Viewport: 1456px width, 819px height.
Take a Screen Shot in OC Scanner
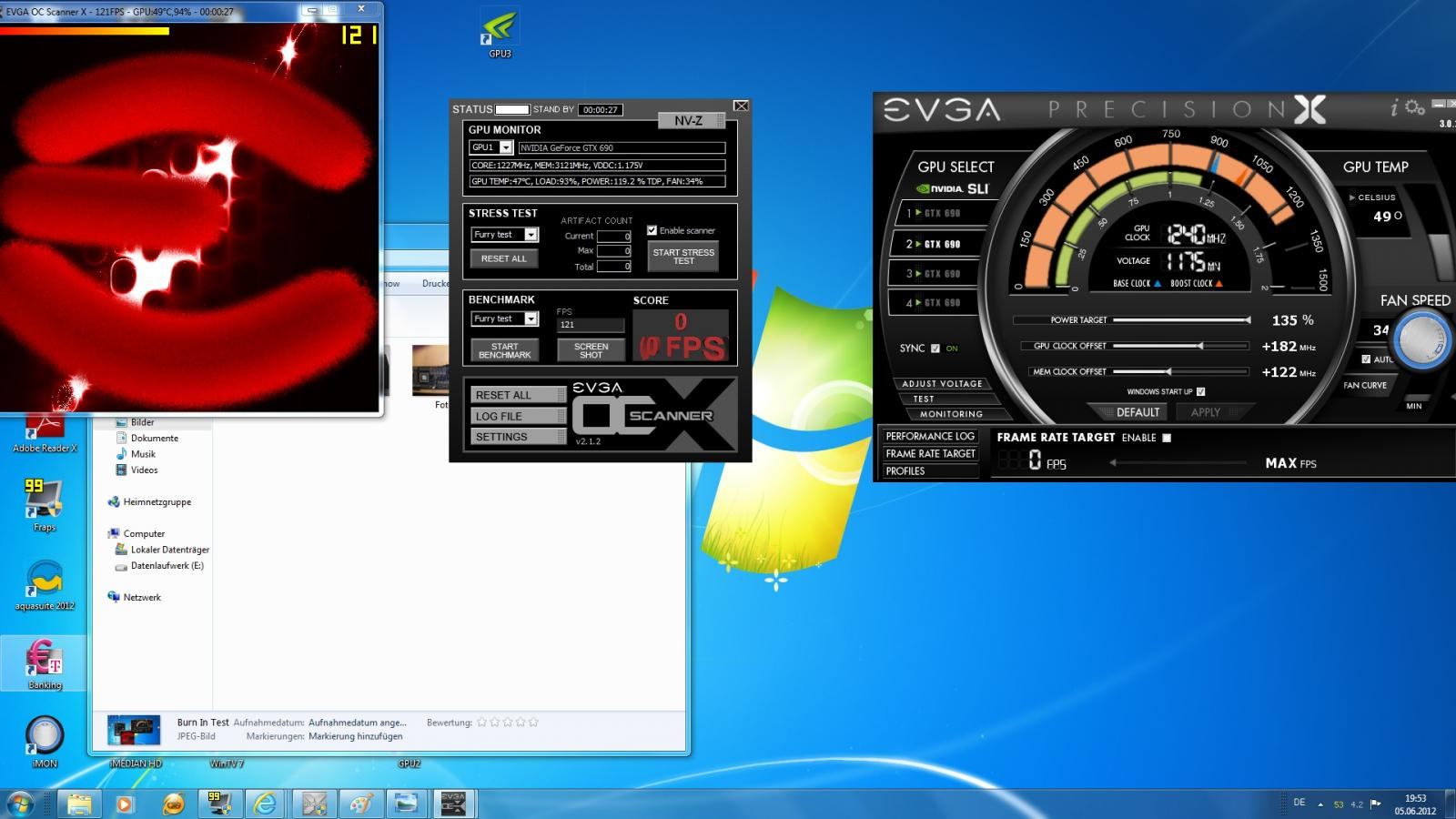(591, 350)
